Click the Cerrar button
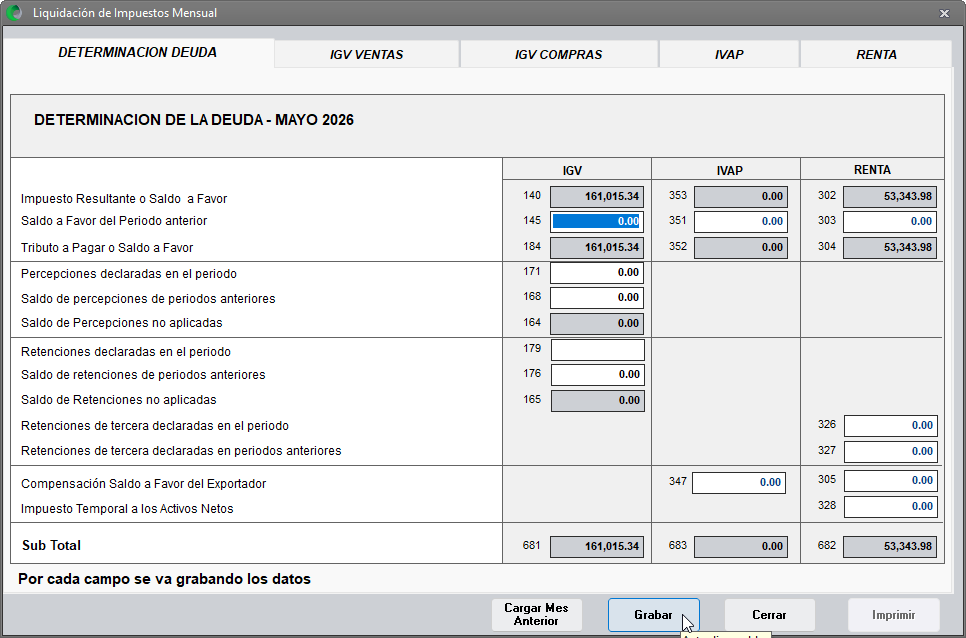The height and width of the screenshot is (638, 966). 769,615
